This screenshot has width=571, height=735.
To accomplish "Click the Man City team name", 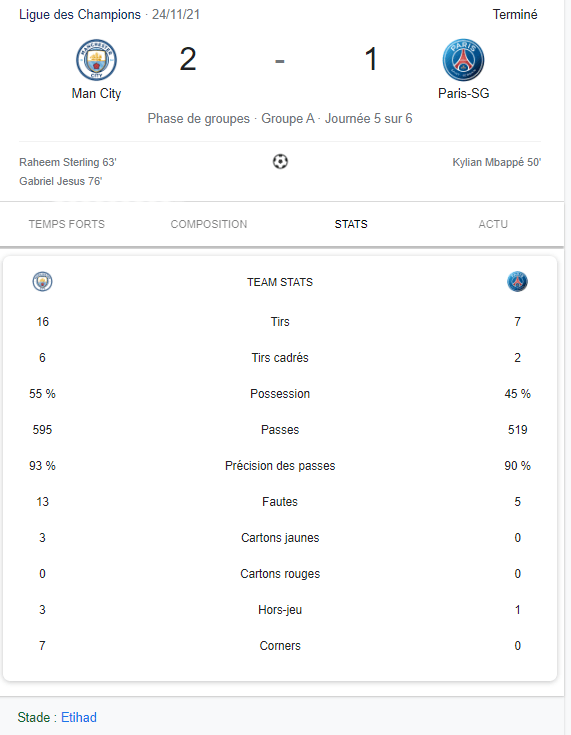I will (96, 93).
